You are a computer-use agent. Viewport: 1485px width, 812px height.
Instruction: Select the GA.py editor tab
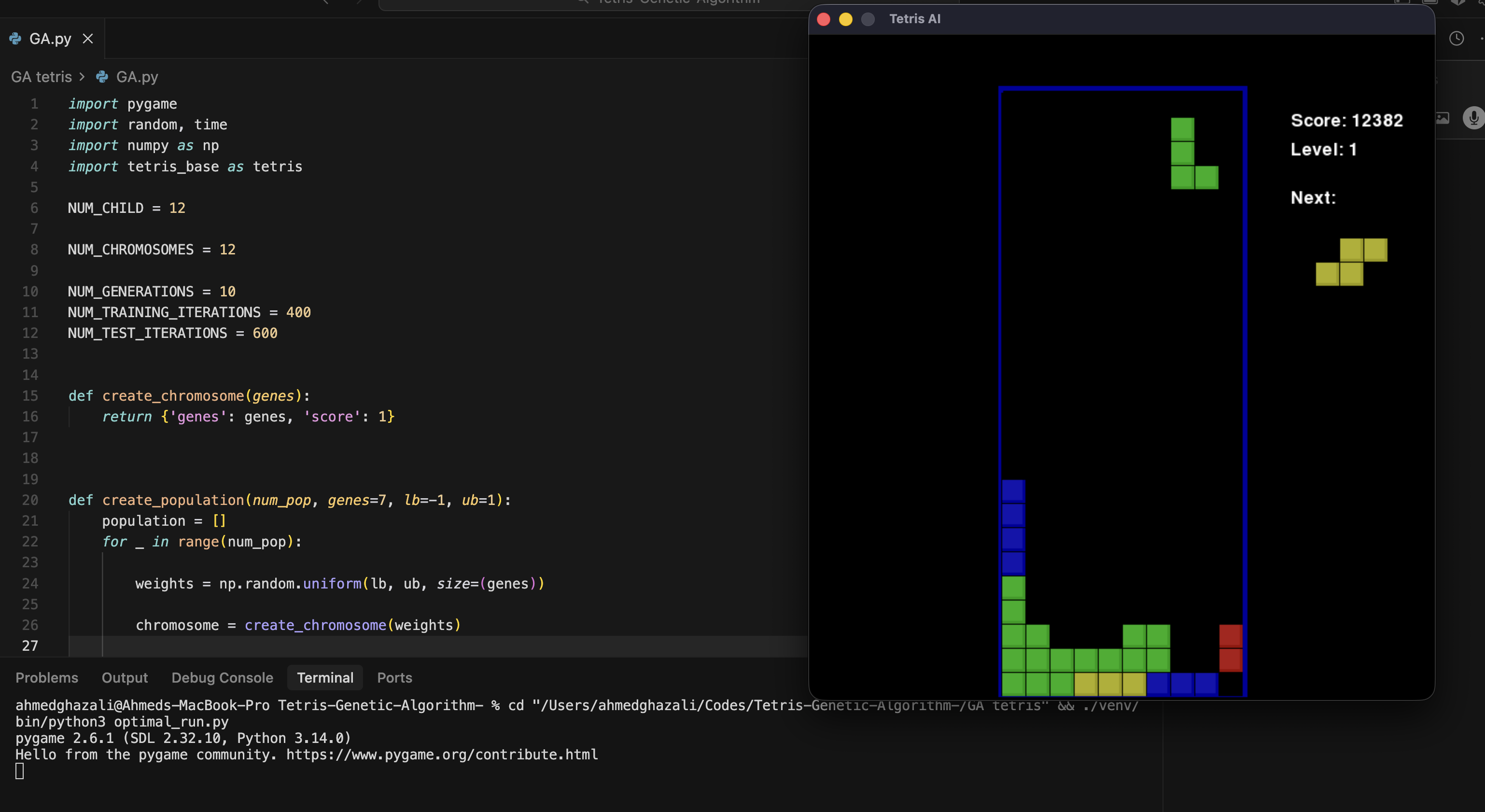51,38
